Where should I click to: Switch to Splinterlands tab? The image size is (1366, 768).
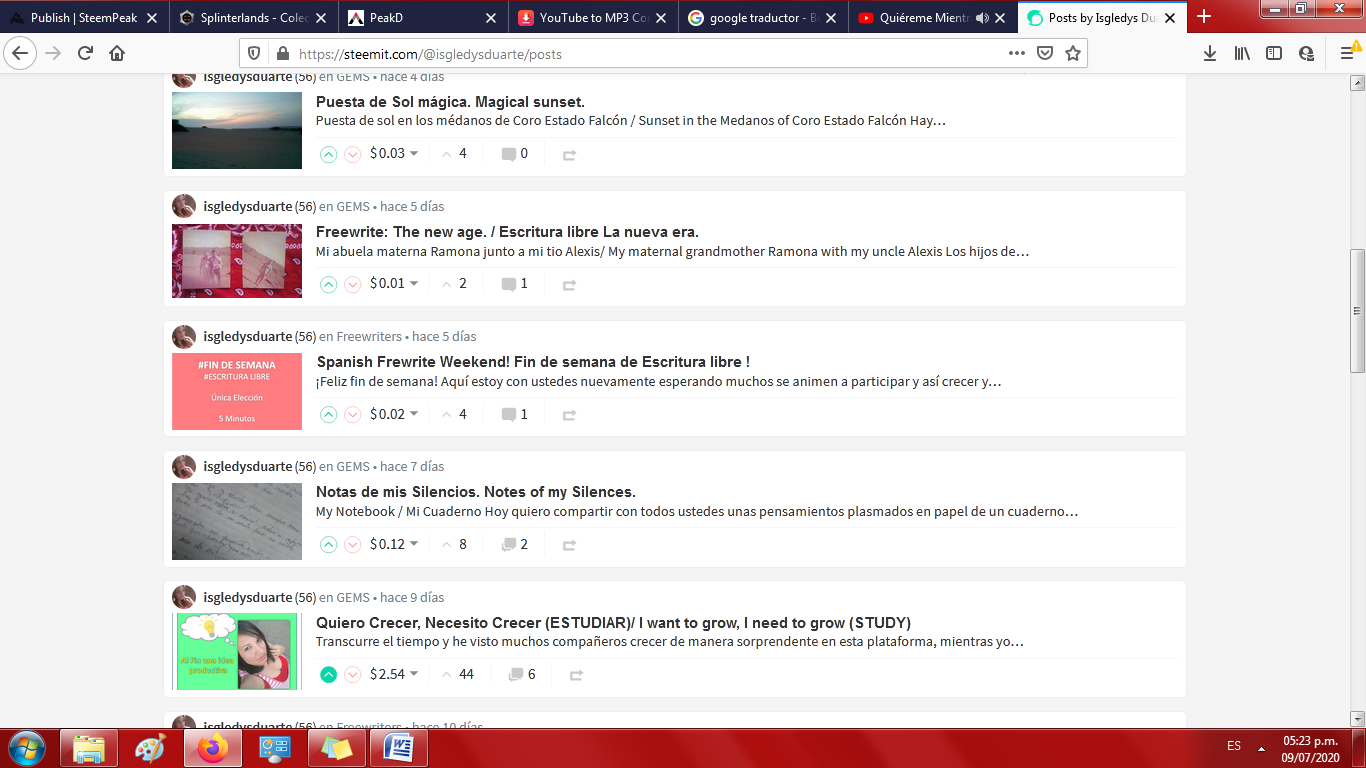254,17
